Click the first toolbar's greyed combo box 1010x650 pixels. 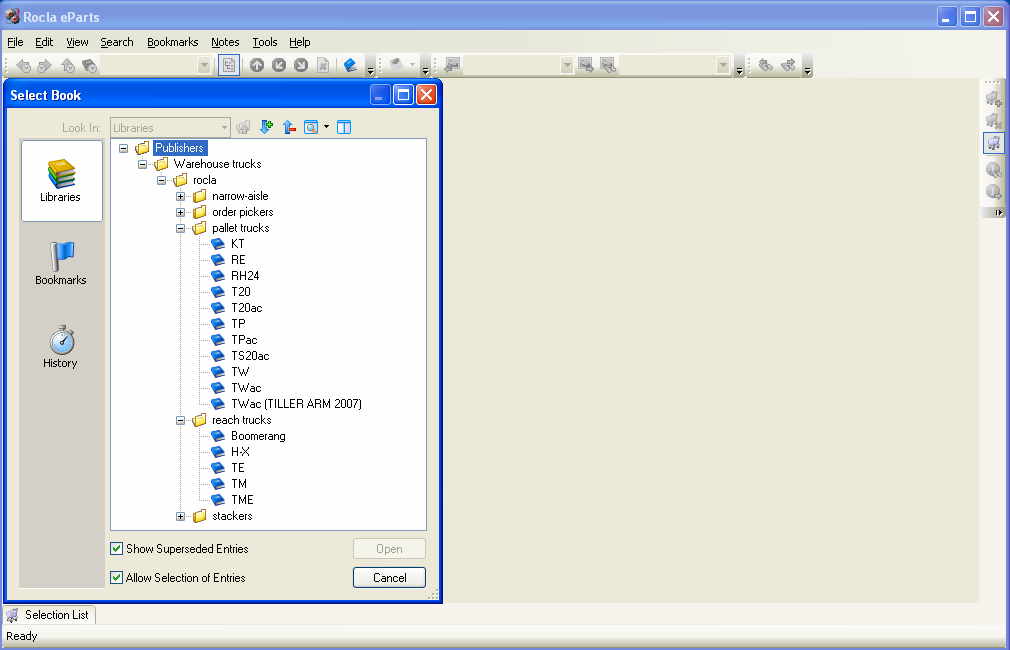(155, 65)
